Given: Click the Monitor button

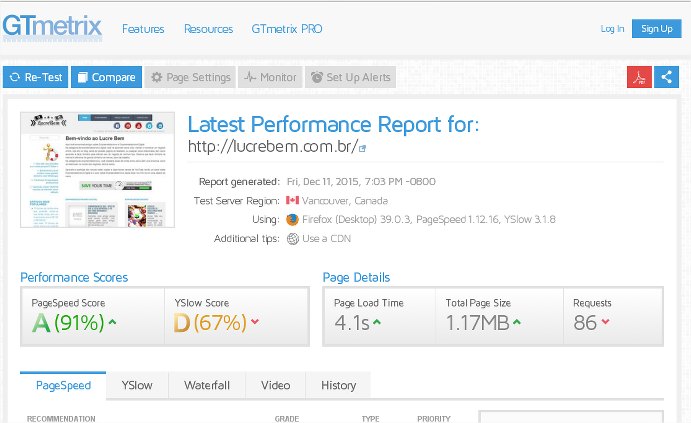Looking at the screenshot, I should tap(270, 77).
